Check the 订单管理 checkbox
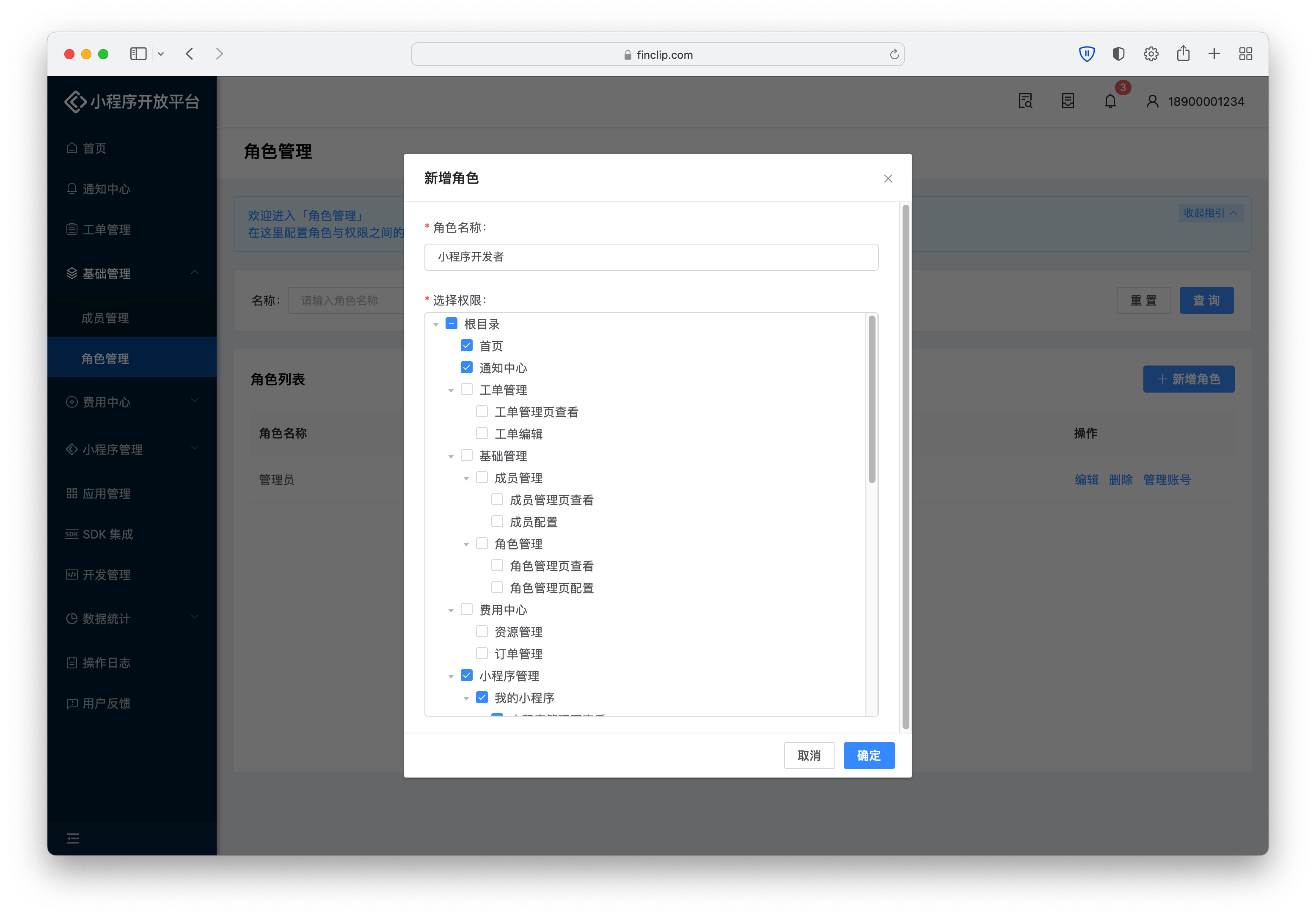This screenshot has height=918, width=1316. click(x=482, y=653)
